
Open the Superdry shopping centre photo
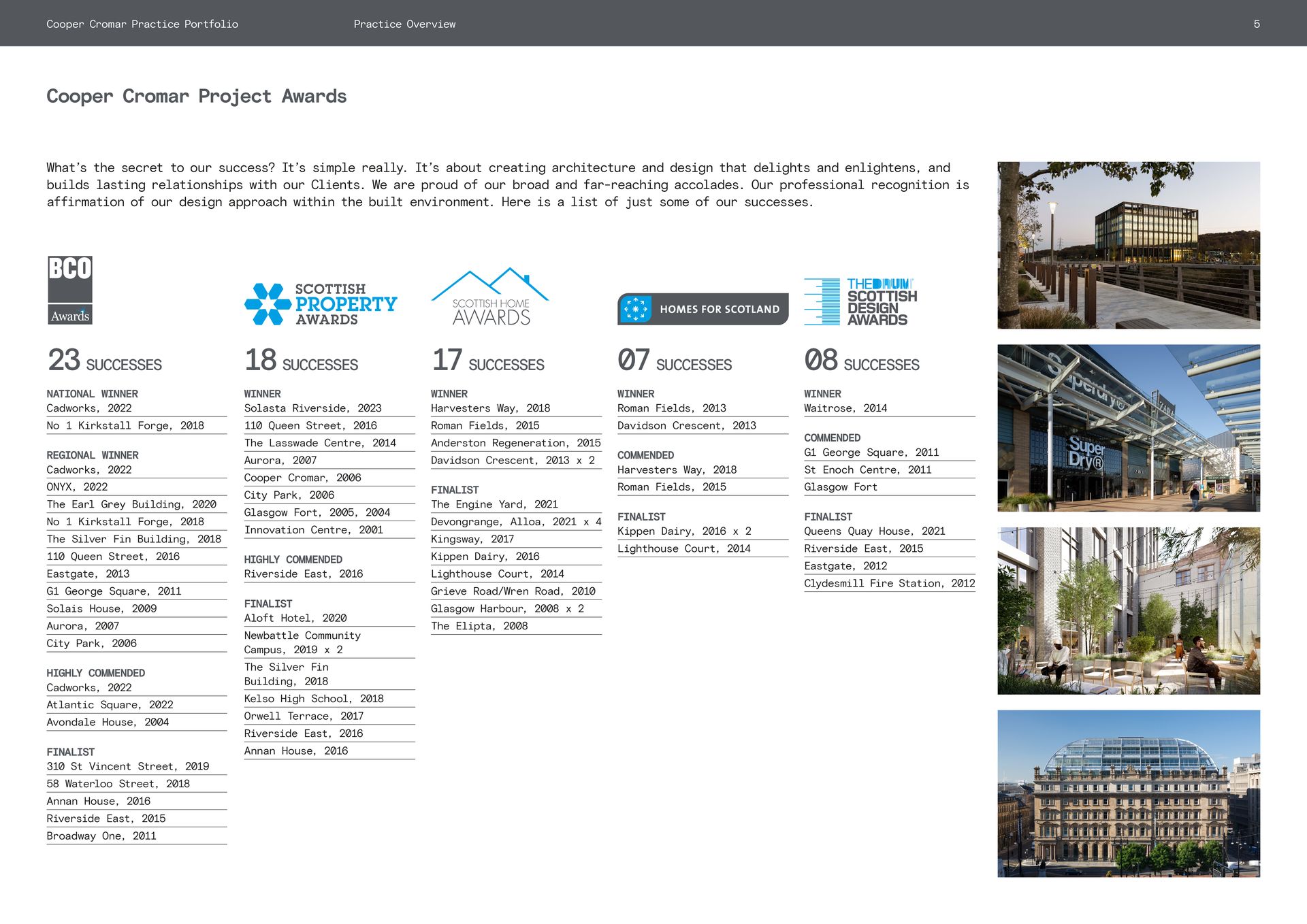point(1129,428)
